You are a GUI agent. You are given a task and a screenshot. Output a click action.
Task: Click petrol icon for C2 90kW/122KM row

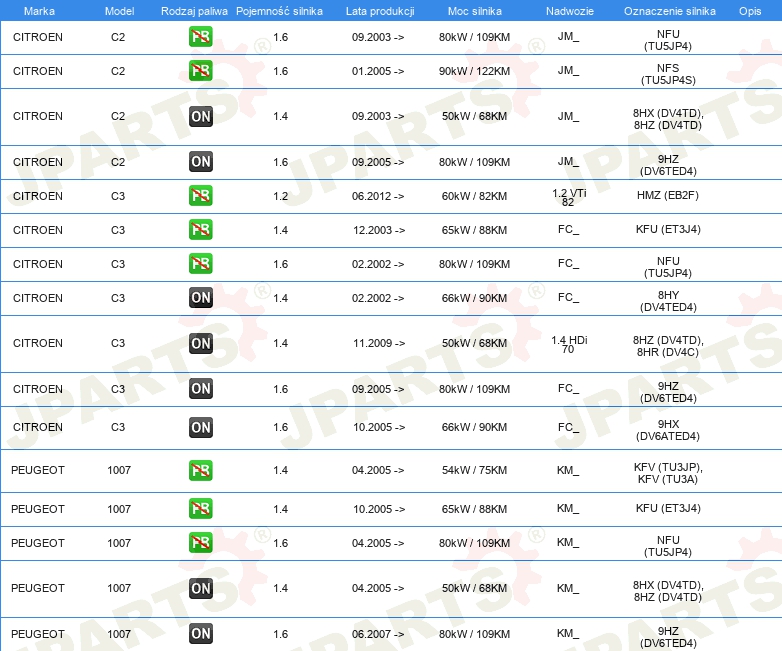point(200,71)
